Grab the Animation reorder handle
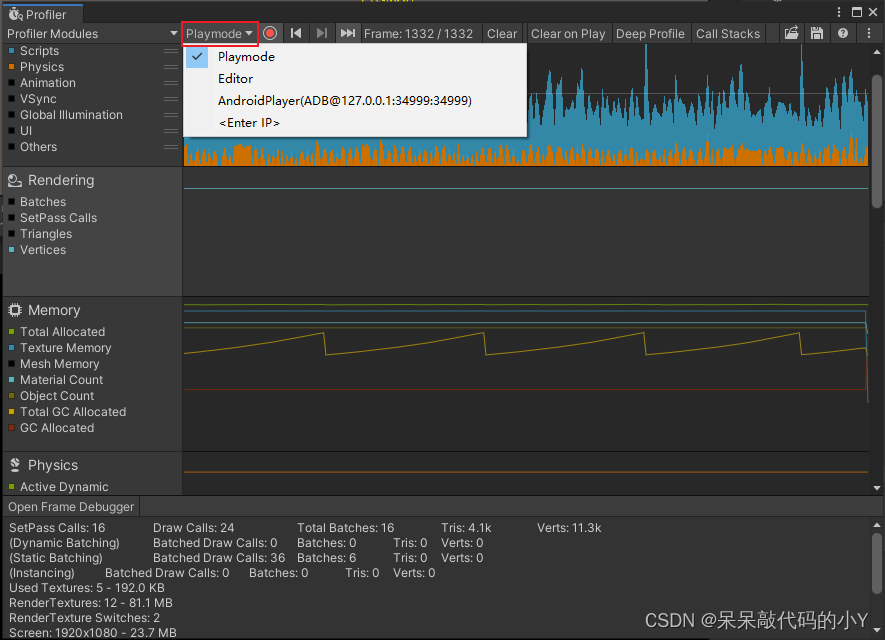885x640 pixels. [x=170, y=82]
